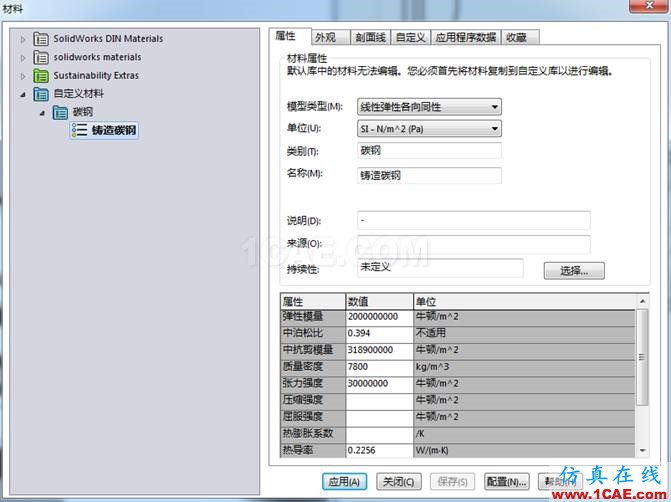The height and width of the screenshot is (502, 671).
Task: Click the 选择... sustainability button
Action: point(574,270)
